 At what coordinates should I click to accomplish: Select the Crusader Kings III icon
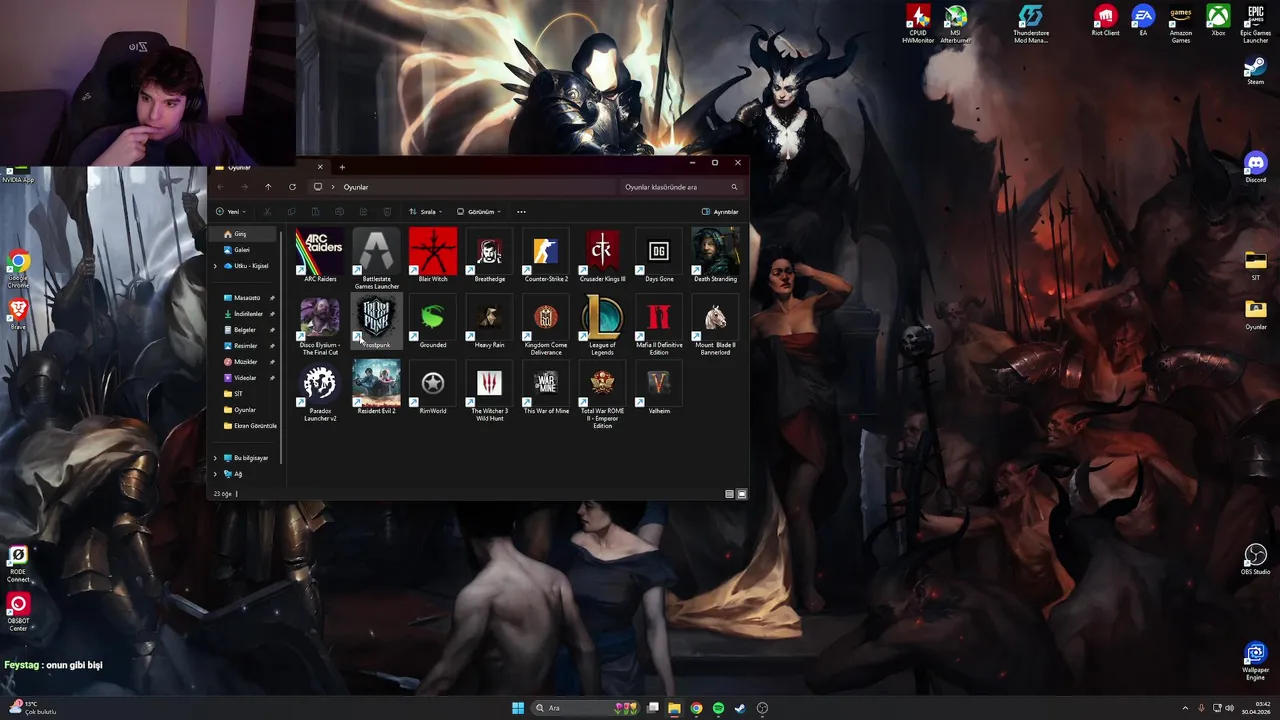pyautogui.click(x=602, y=256)
